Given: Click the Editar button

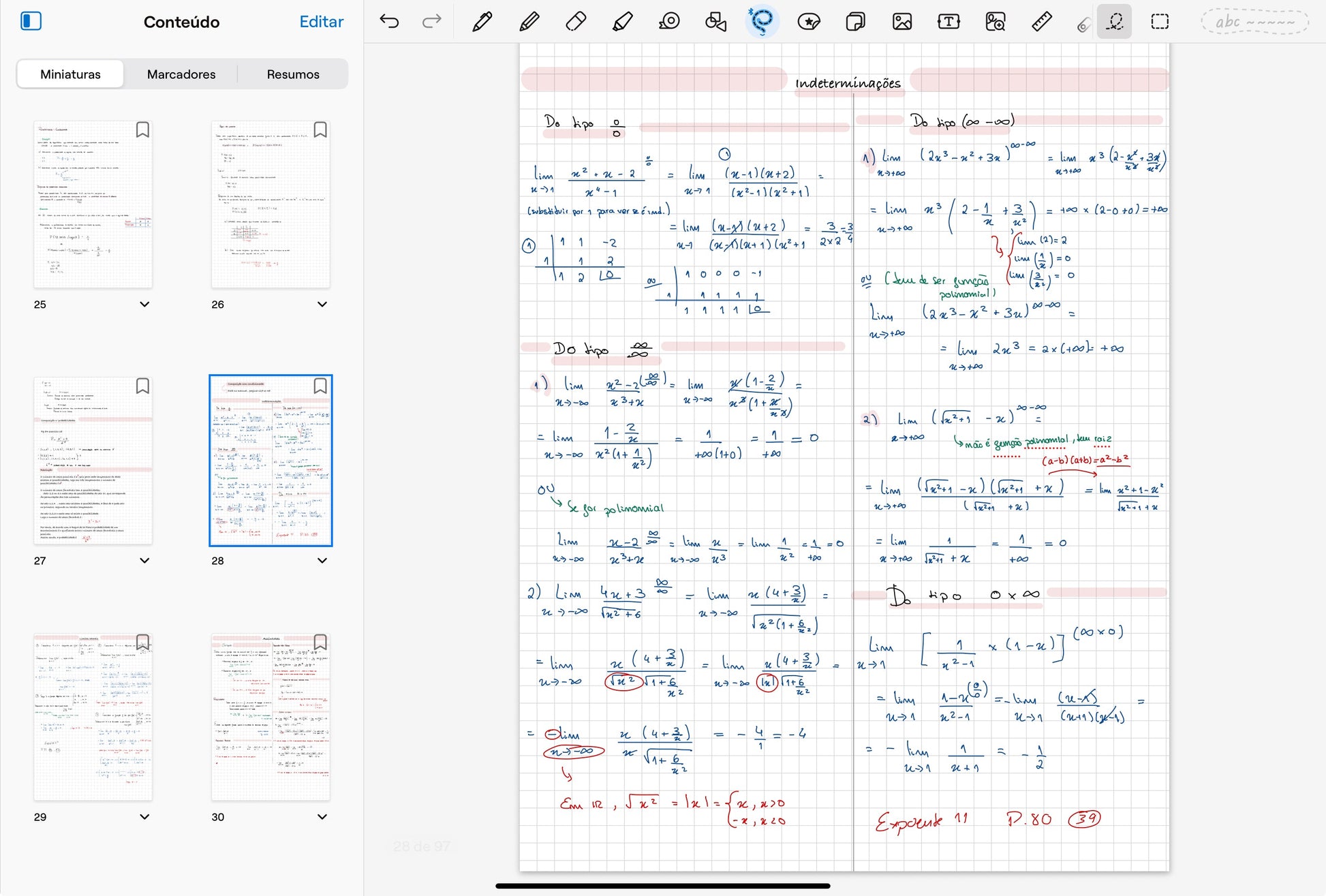Looking at the screenshot, I should [321, 22].
